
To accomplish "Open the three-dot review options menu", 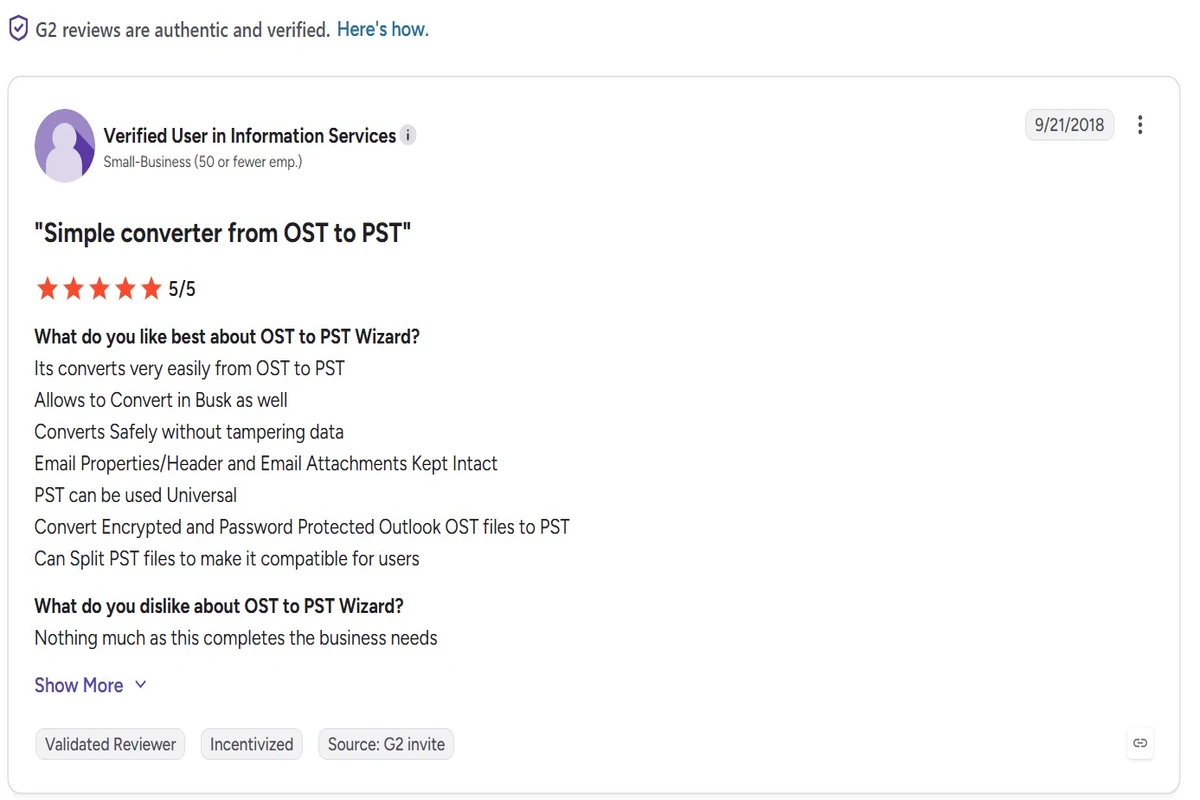I will click(x=1140, y=125).
